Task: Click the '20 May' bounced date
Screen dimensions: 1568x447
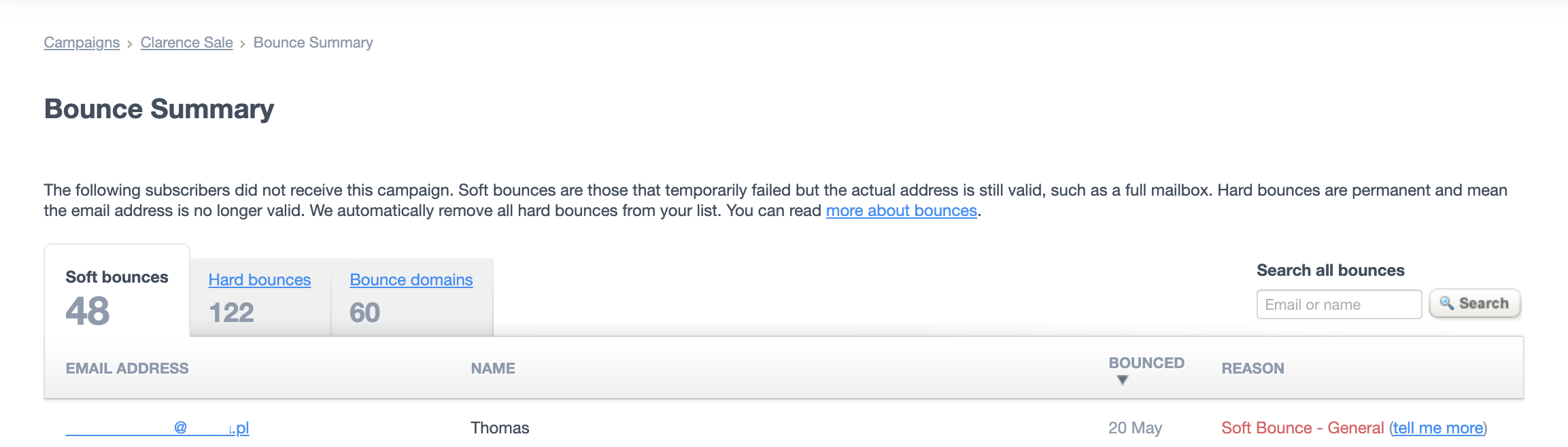Action: tap(1135, 428)
